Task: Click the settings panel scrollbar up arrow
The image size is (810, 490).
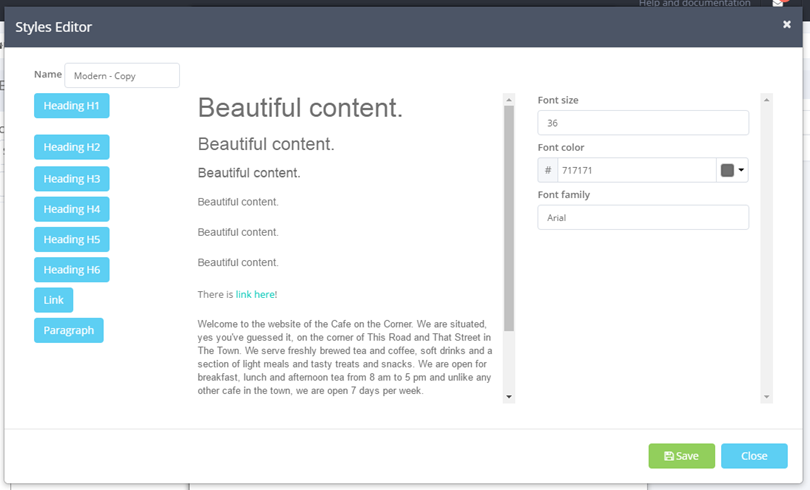Action: 767,100
